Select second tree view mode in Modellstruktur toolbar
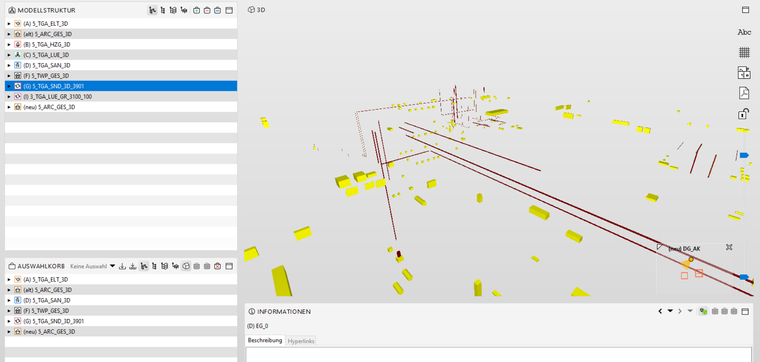This screenshot has height=362, width=760. [163, 10]
